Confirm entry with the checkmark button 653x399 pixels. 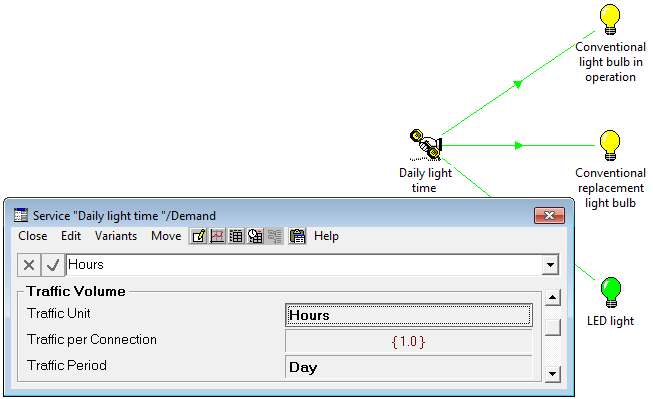click(53, 265)
